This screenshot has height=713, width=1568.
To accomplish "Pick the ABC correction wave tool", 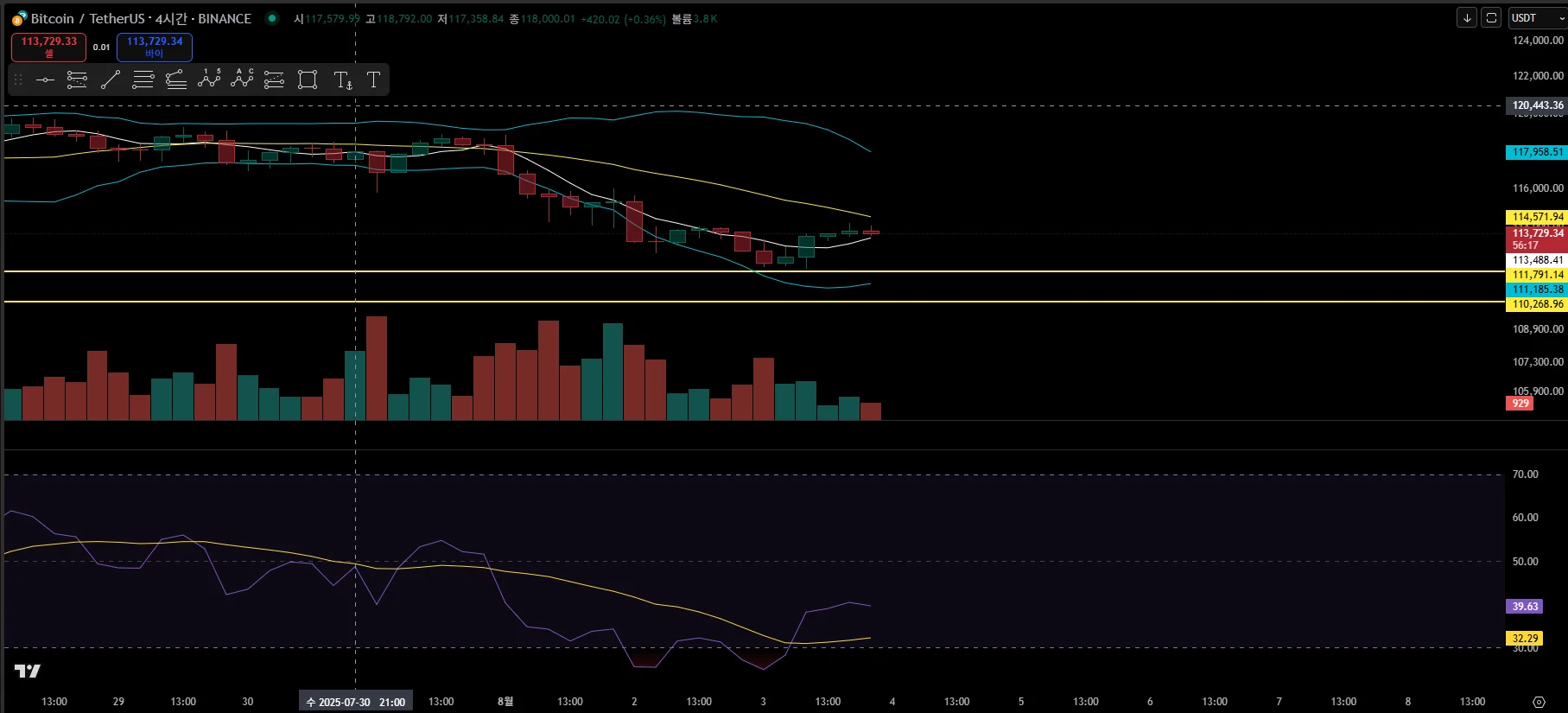I will [x=242, y=80].
